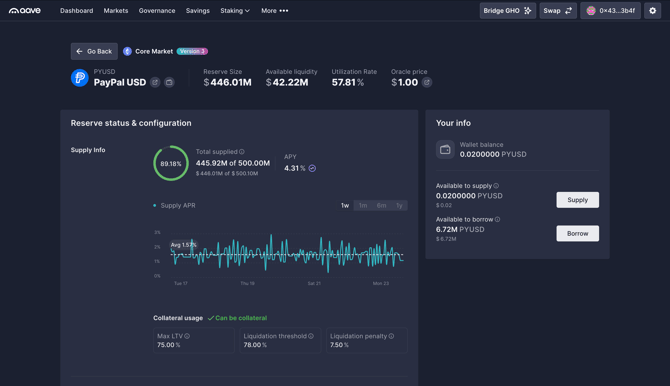Click add-to-wallet icon next to PayPal USD
This screenshot has width=670, height=386.
[169, 82]
